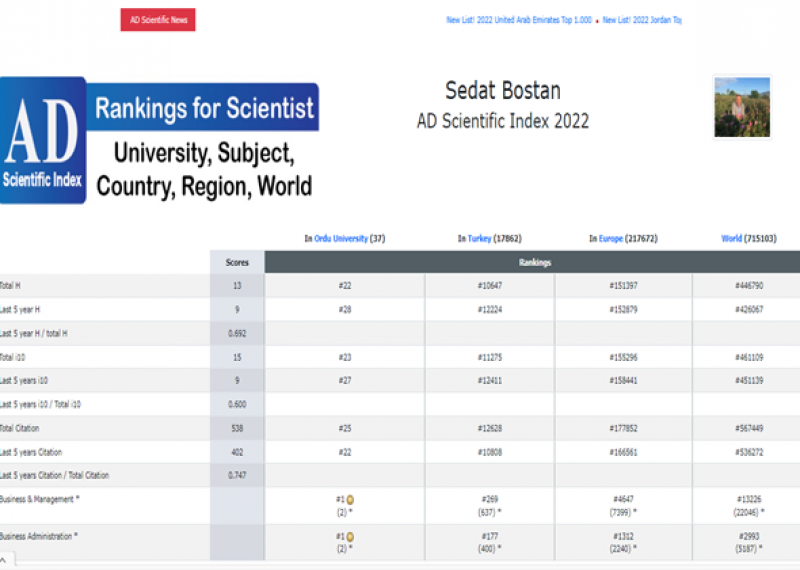Click the Business & Management subject label
Screen dimensions: 800x570
pos(38,499)
